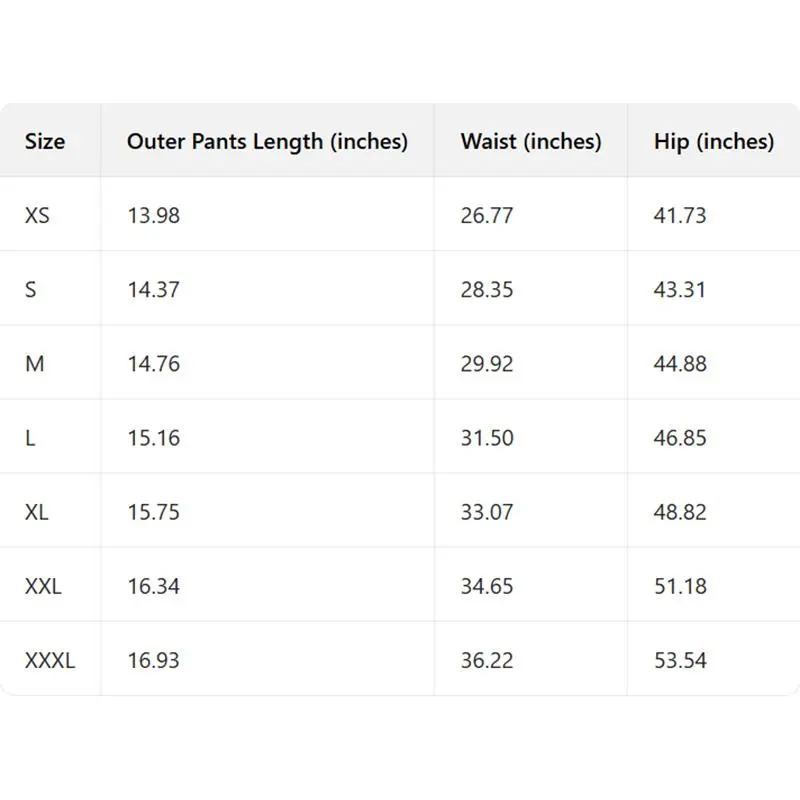Screen dimensions: 800x800
Task: Click the 28.35 waist value
Action: tap(487, 289)
